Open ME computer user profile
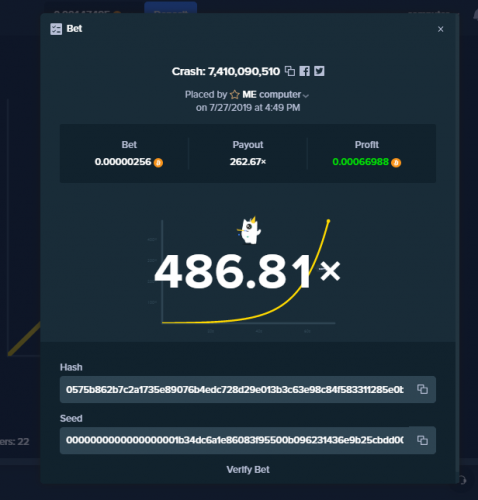Viewport: 478px width, 500px height. click(272, 95)
